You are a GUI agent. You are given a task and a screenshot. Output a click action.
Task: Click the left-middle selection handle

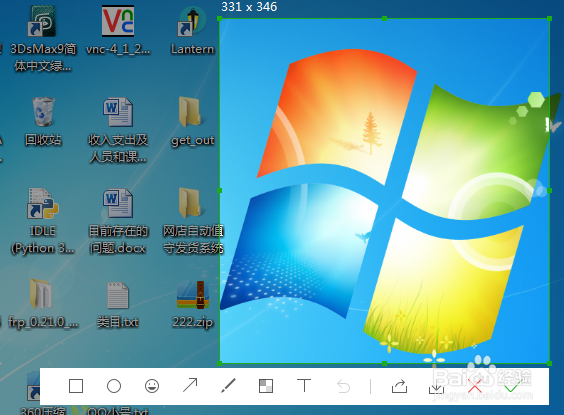220,191
